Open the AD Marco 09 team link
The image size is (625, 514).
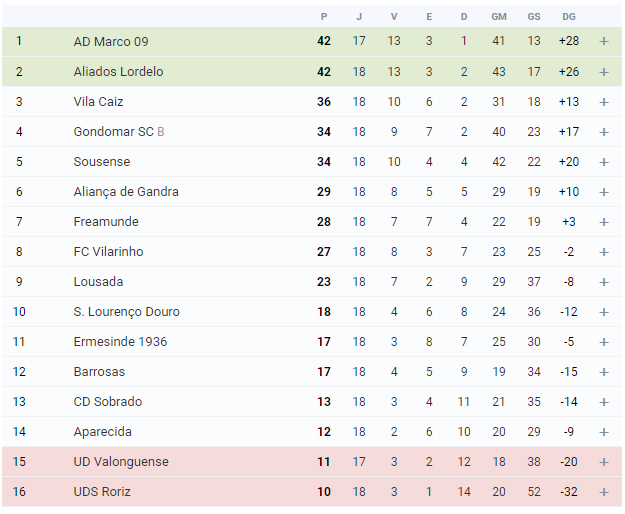pyautogui.click(x=111, y=41)
